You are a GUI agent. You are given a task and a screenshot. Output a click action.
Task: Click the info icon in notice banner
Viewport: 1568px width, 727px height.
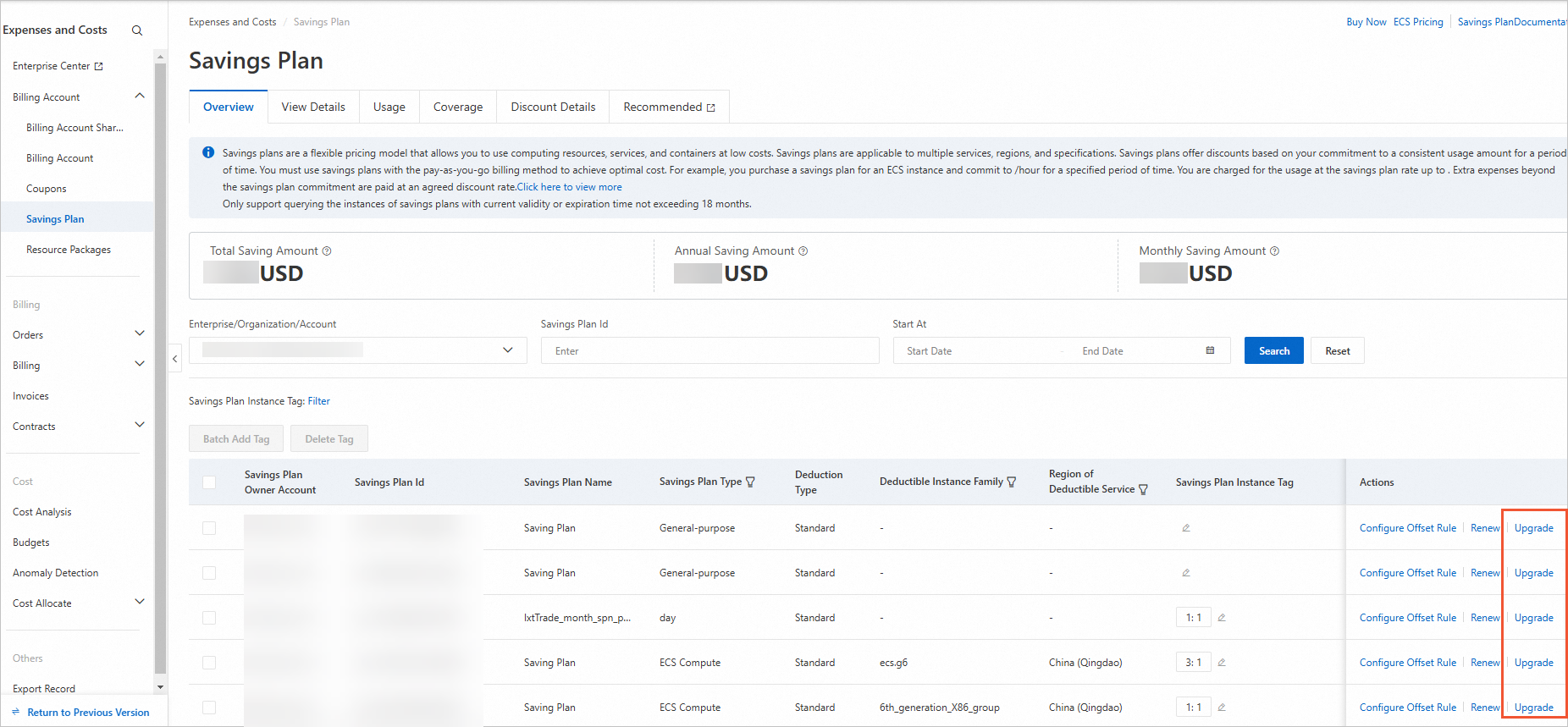click(x=208, y=152)
